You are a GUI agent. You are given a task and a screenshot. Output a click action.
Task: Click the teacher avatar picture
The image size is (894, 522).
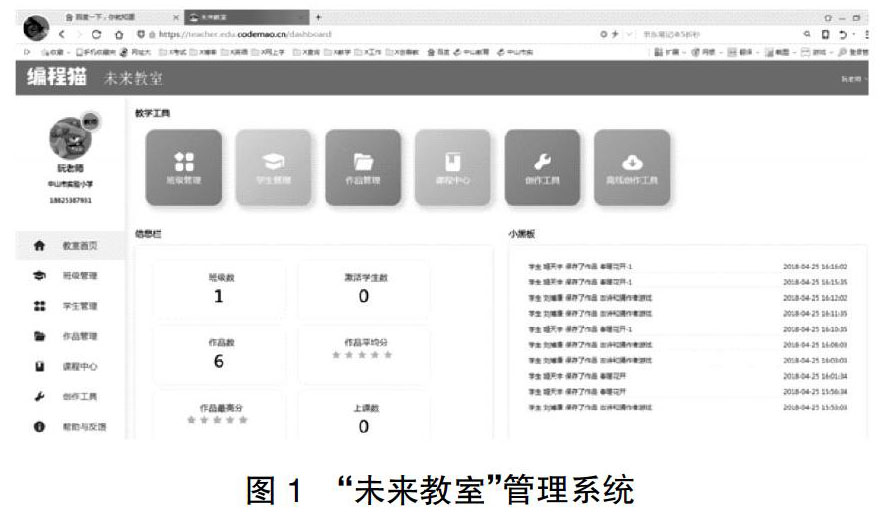click(x=71, y=138)
